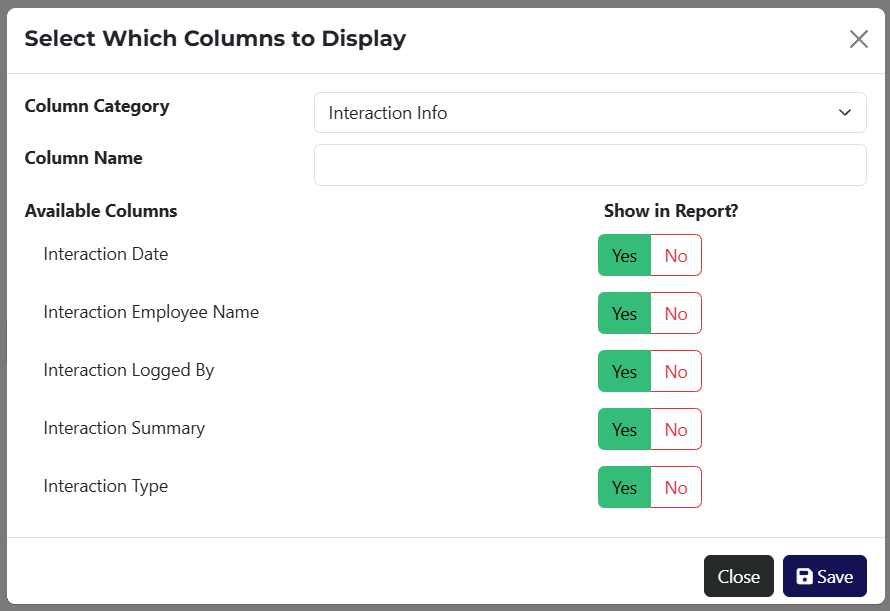This screenshot has width=890, height=611.
Task: Toggle Interaction Type to No
Action: pyautogui.click(x=676, y=487)
